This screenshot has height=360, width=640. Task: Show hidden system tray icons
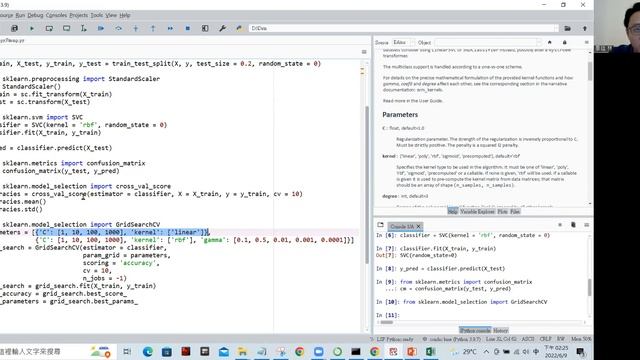point(487,351)
